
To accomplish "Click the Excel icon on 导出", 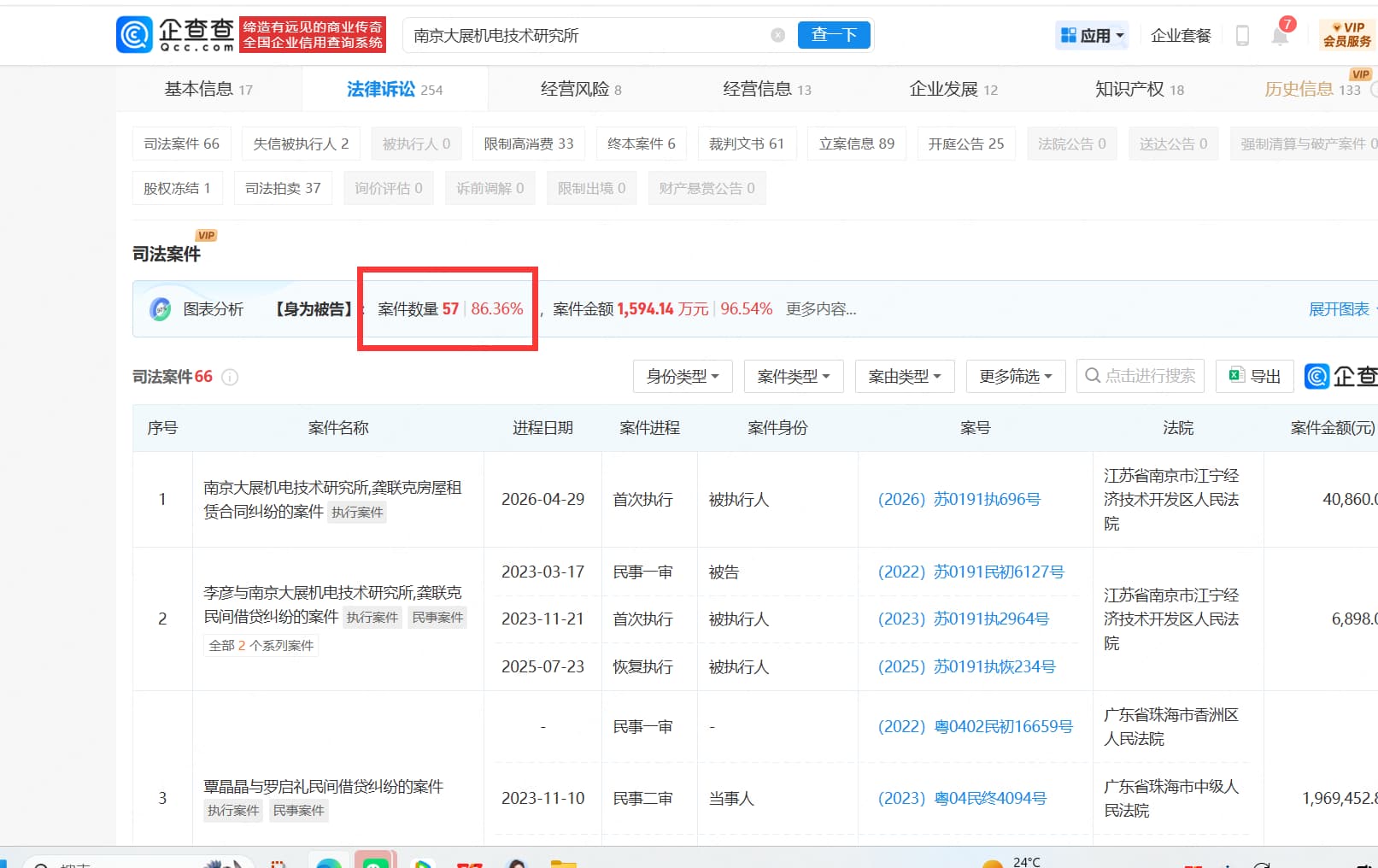I will (x=1235, y=375).
